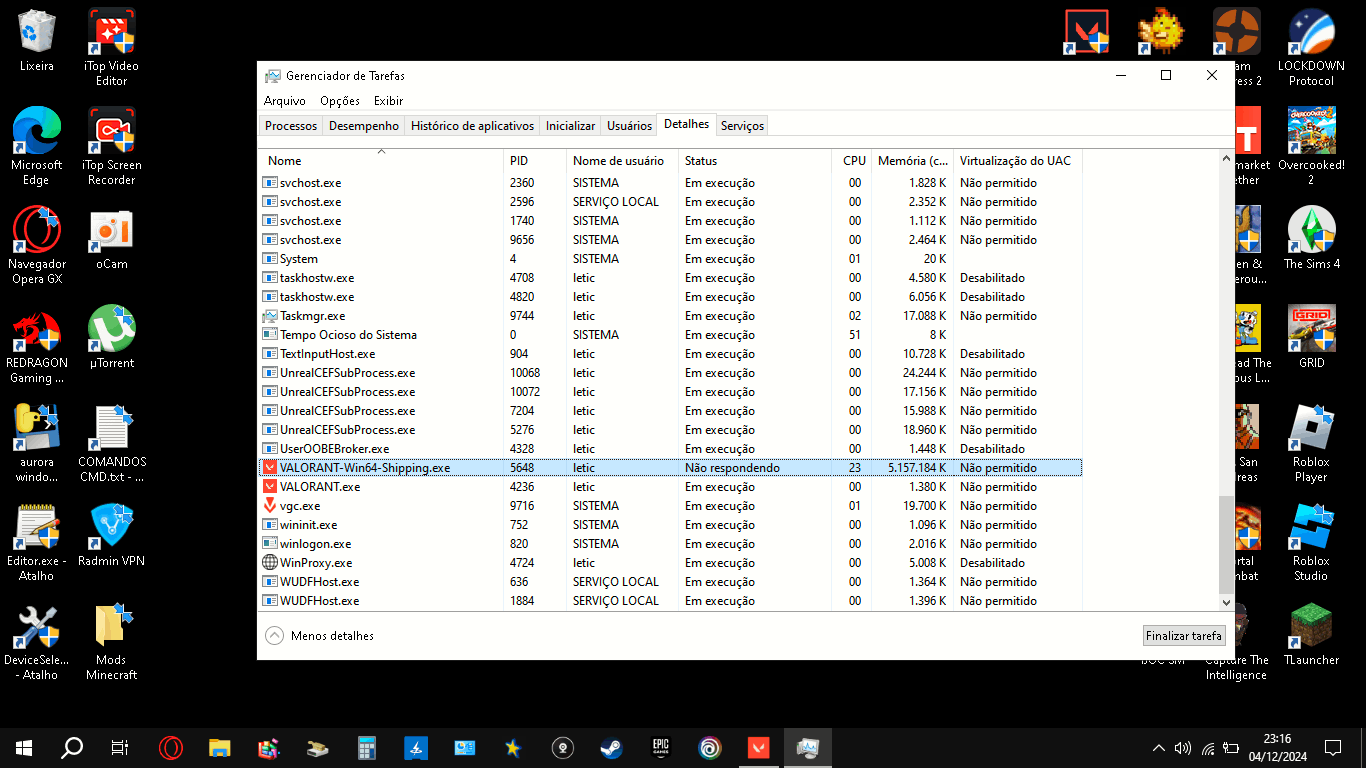Screen dimensions: 1366x768
Task: Select GRID desktop shortcut
Action: 1311,337
